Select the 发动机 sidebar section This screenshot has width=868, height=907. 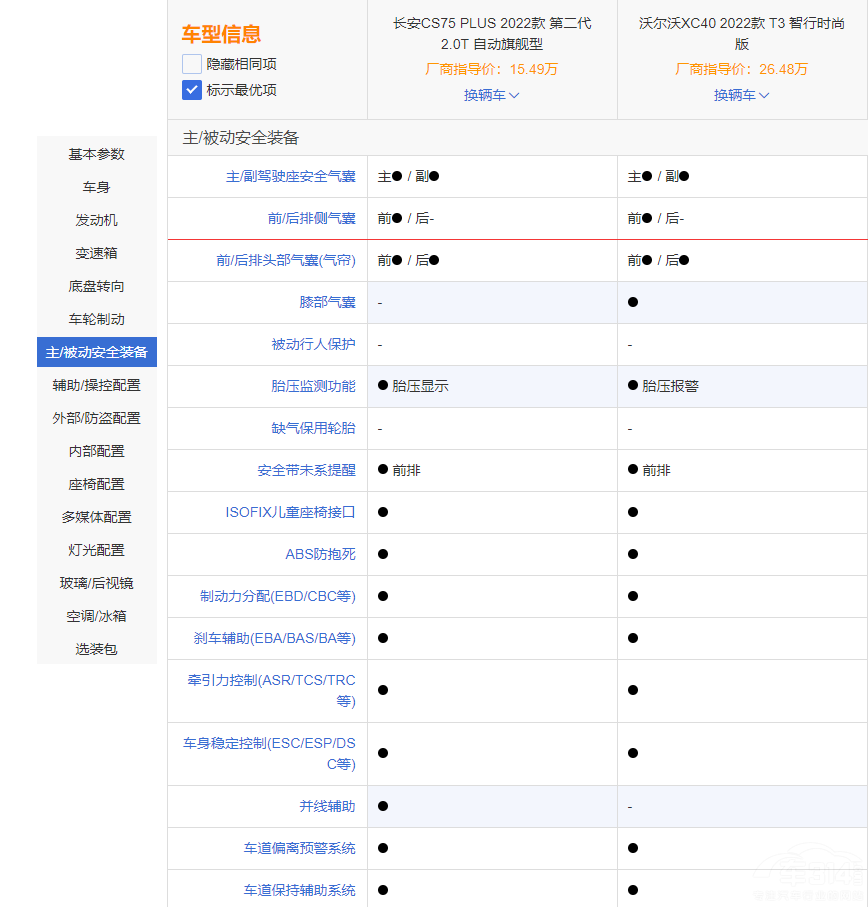click(x=96, y=220)
